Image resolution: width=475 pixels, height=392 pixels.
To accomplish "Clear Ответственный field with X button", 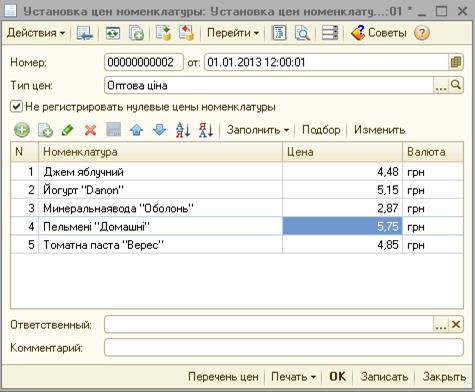I will click(456, 324).
